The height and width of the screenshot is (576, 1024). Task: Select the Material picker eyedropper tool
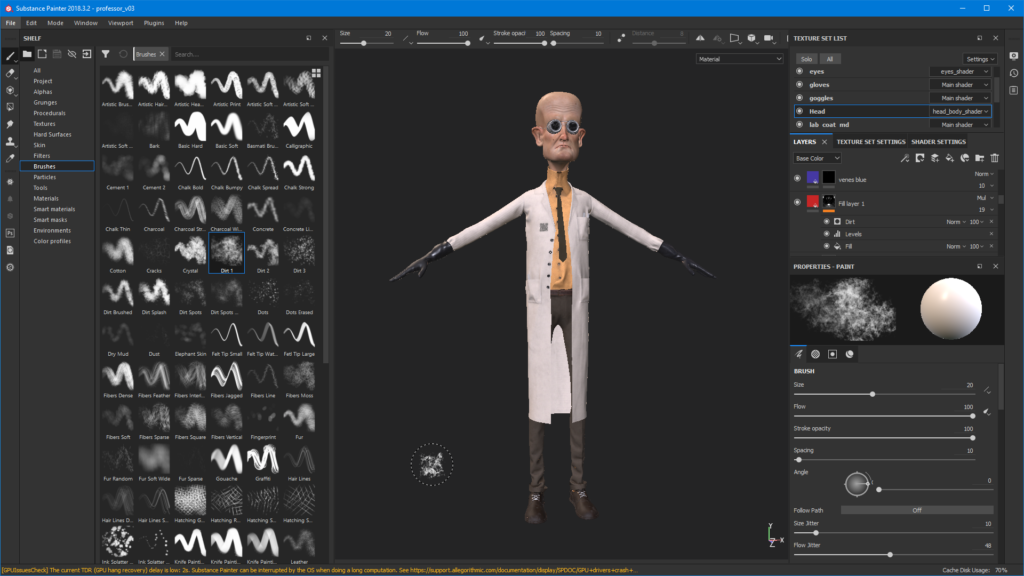(10, 158)
